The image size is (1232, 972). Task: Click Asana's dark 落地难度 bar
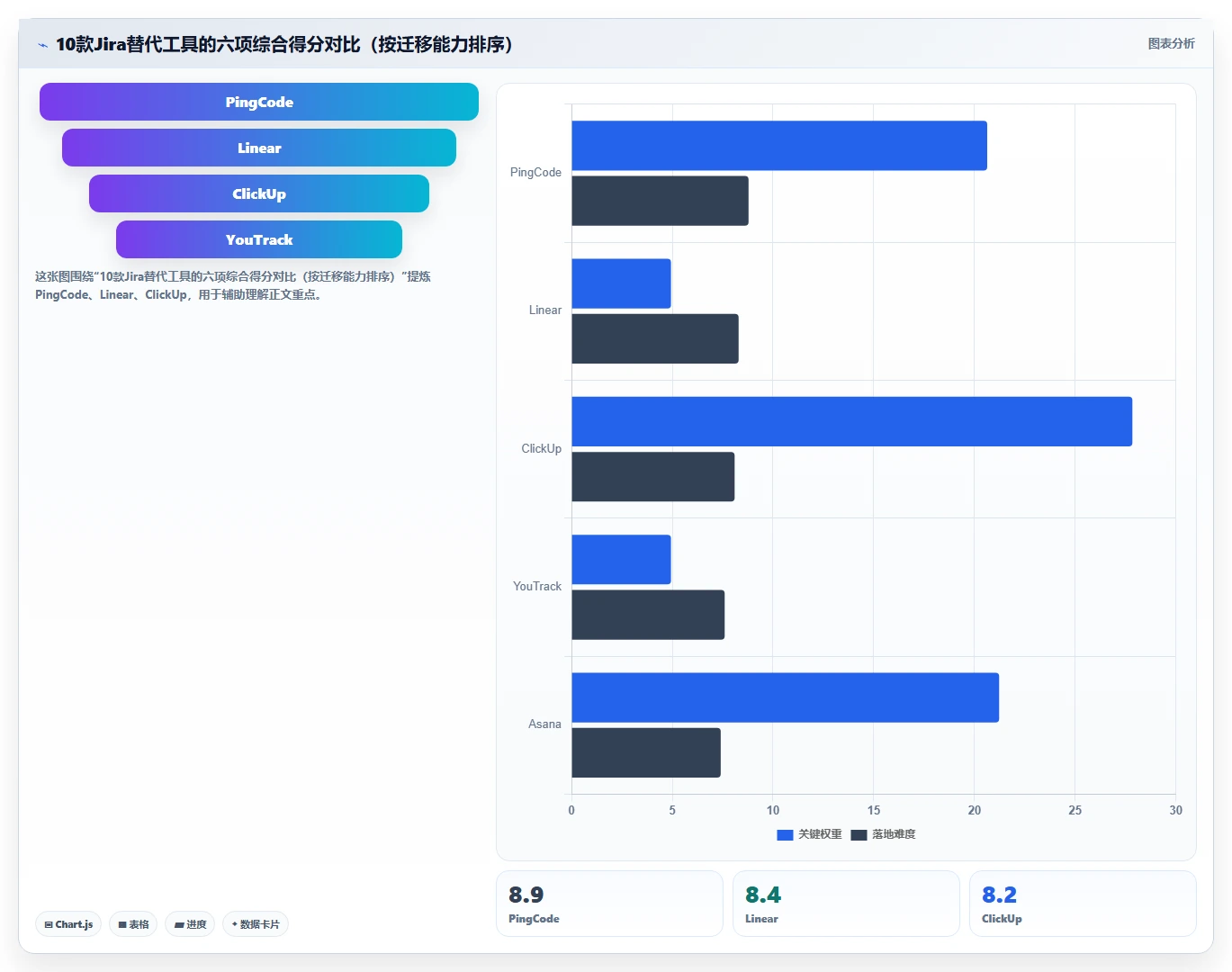pyautogui.click(x=646, y=752)
